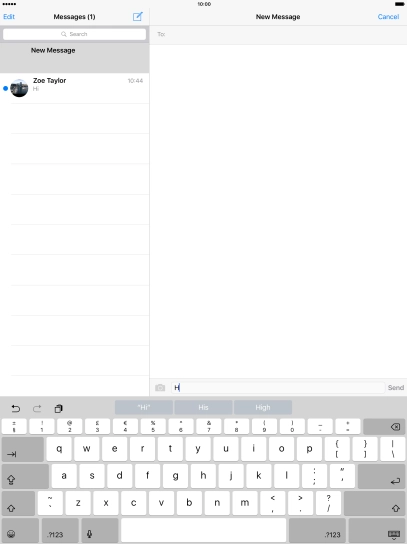
Task: Tap the tab key
Action: pyautogui.click(x=23, y=449)
